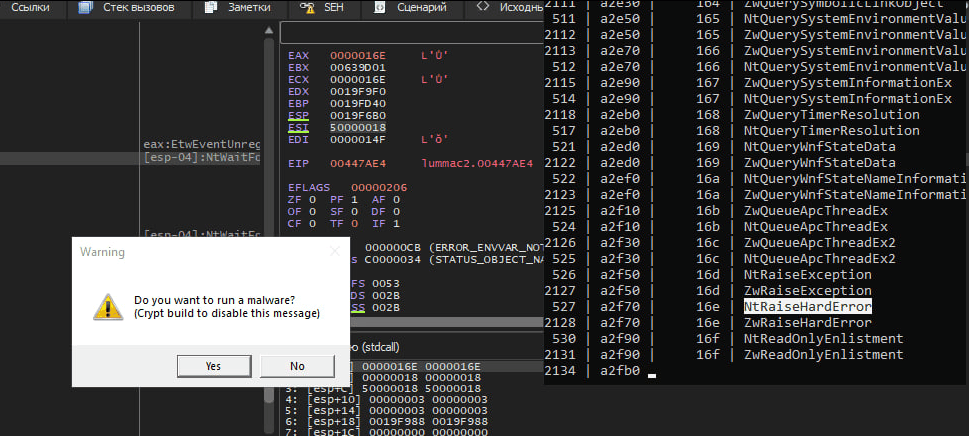Image resolution: width=969 pixels, height=436 pixels.
Task: Click ZwRaiseHardError in the terminal list
Action: click(808, 322)
